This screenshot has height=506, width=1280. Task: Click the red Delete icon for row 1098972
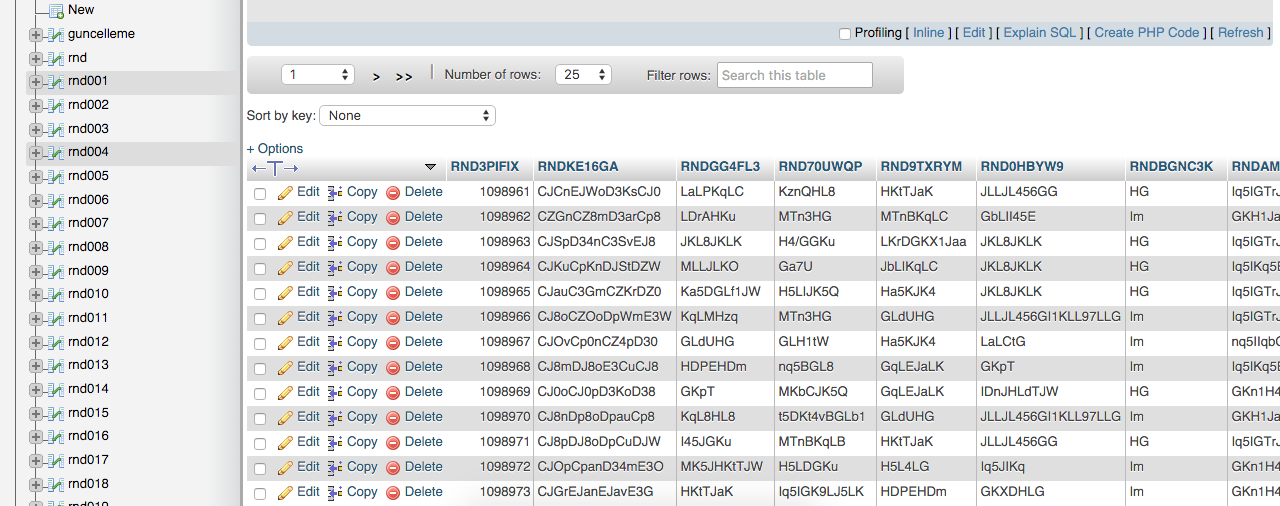point(393,467)
